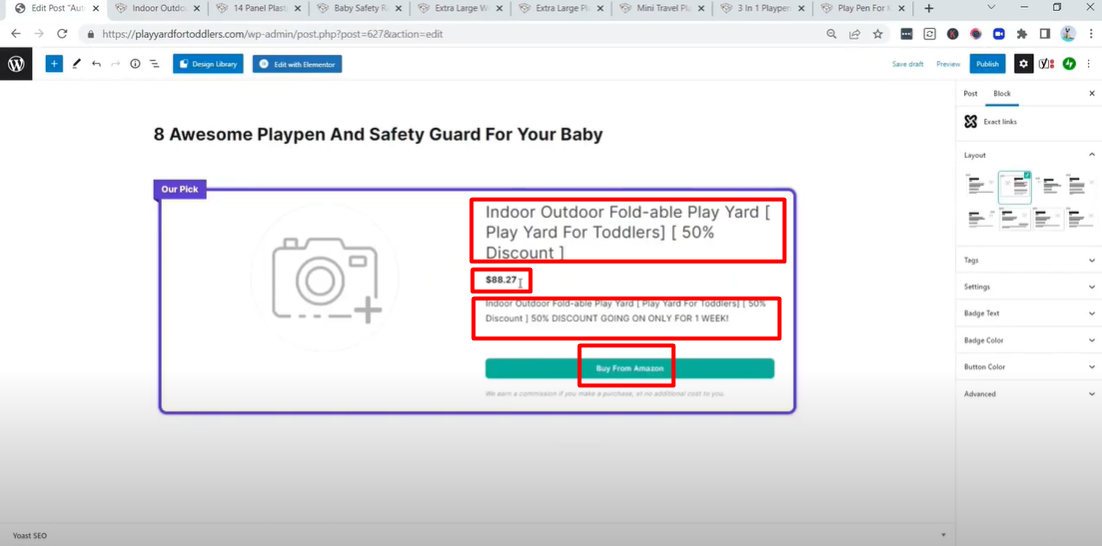Open the Yoast SEO toolbar icon
Image resolution: width=1102 pixels, height=546 pixels.
1046,64
